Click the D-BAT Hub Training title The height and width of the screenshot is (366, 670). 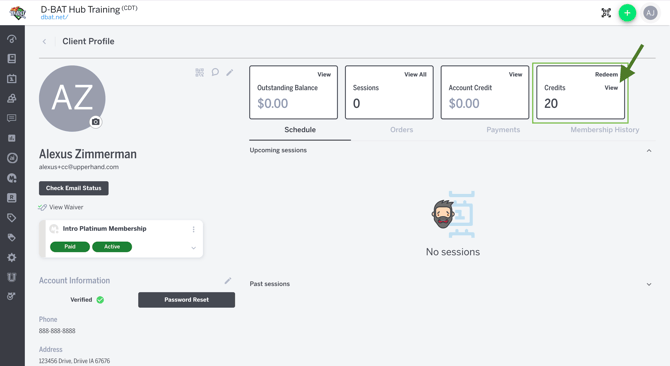coord(80,9)
